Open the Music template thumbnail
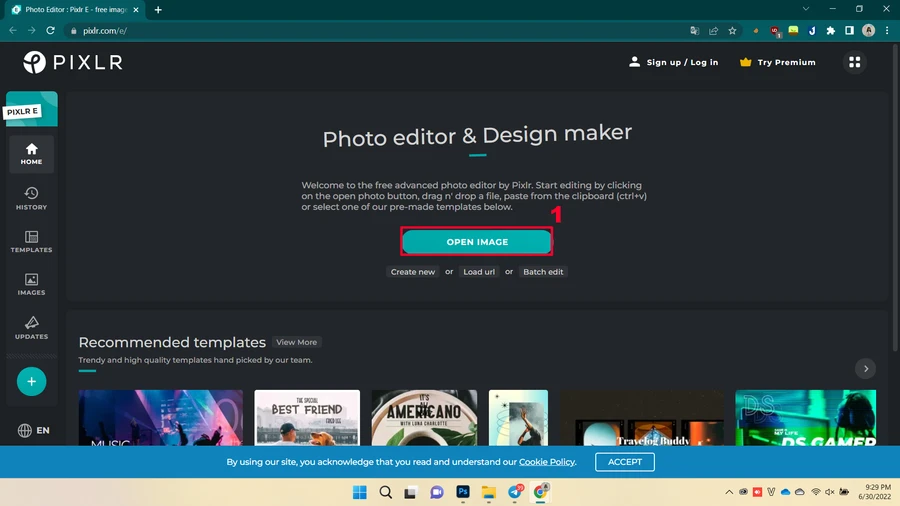This screenshot has height=506, width=900. pyautogui.click(x=161, y=418)
